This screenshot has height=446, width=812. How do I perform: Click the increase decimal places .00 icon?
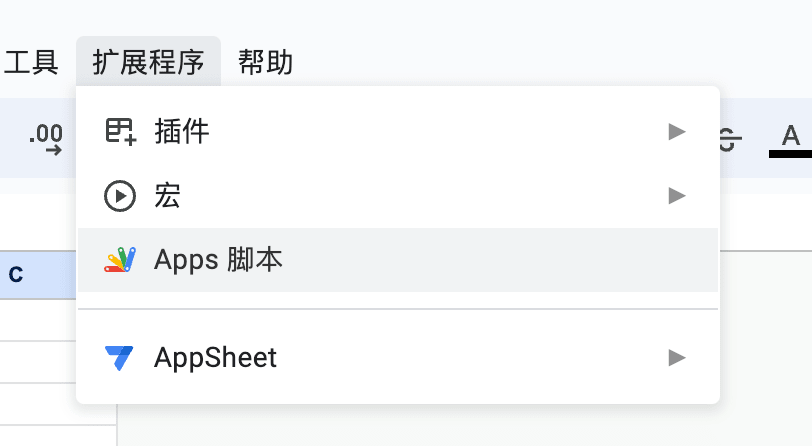click(46, 139)
